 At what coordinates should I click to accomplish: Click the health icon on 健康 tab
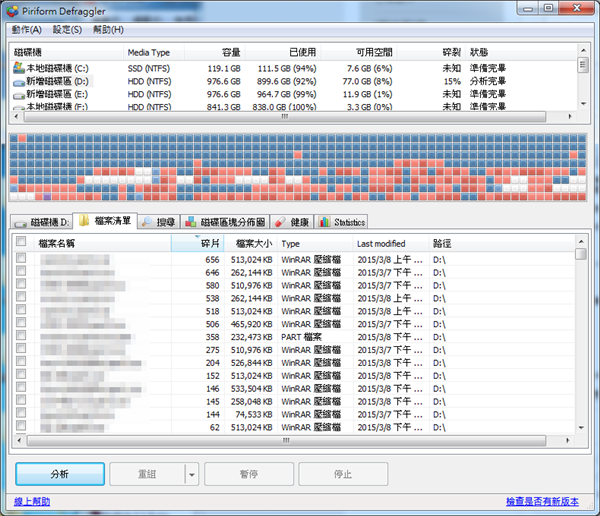tap(281, 222)
